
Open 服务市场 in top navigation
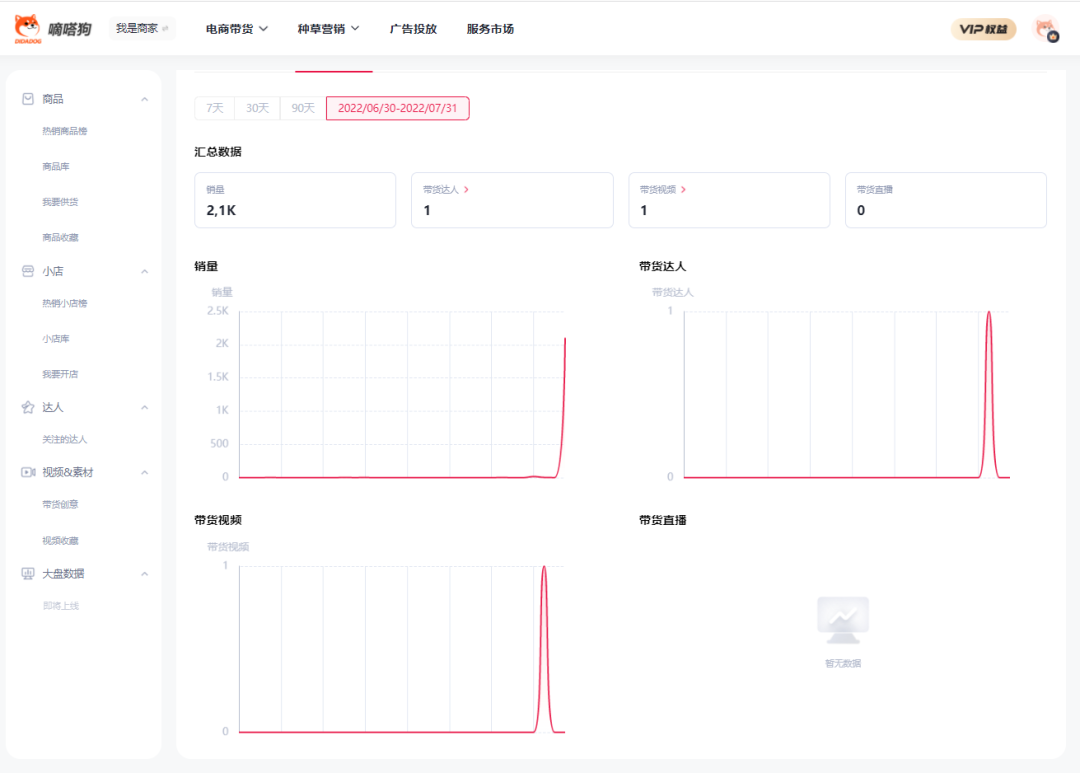click(x=490, y=29)
